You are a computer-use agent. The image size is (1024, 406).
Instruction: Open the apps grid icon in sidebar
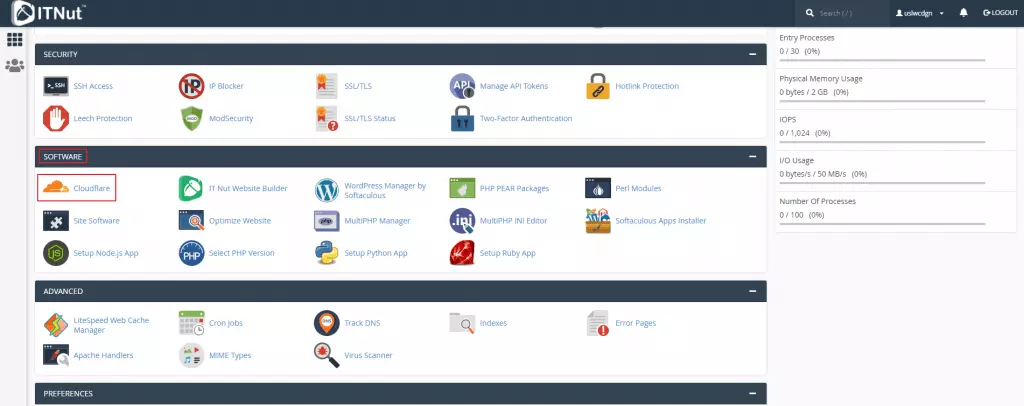[x=14, y=40]
